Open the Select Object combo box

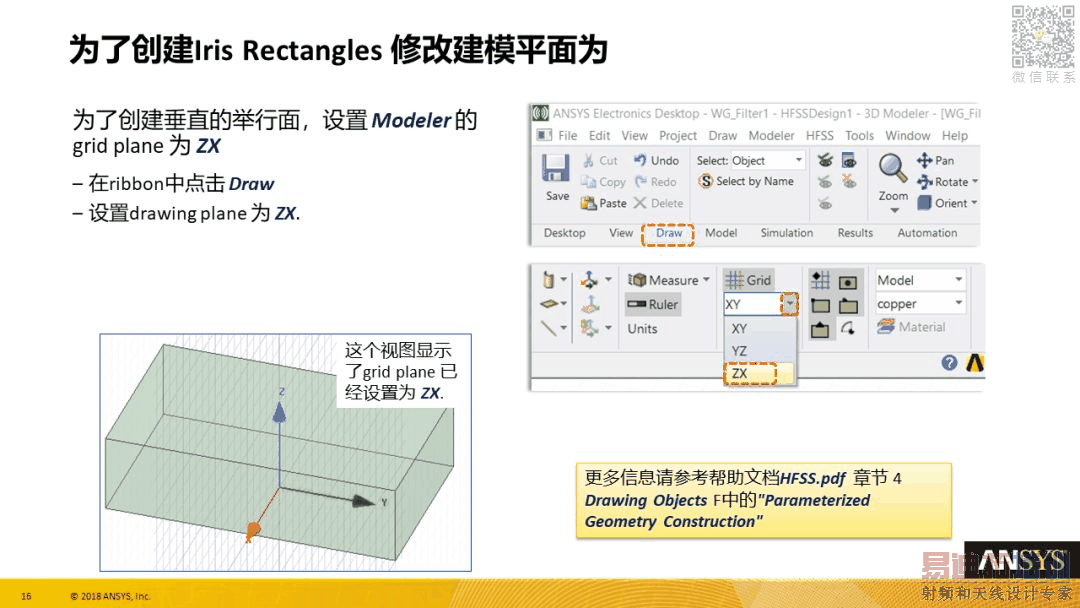[x=767, y=160]
